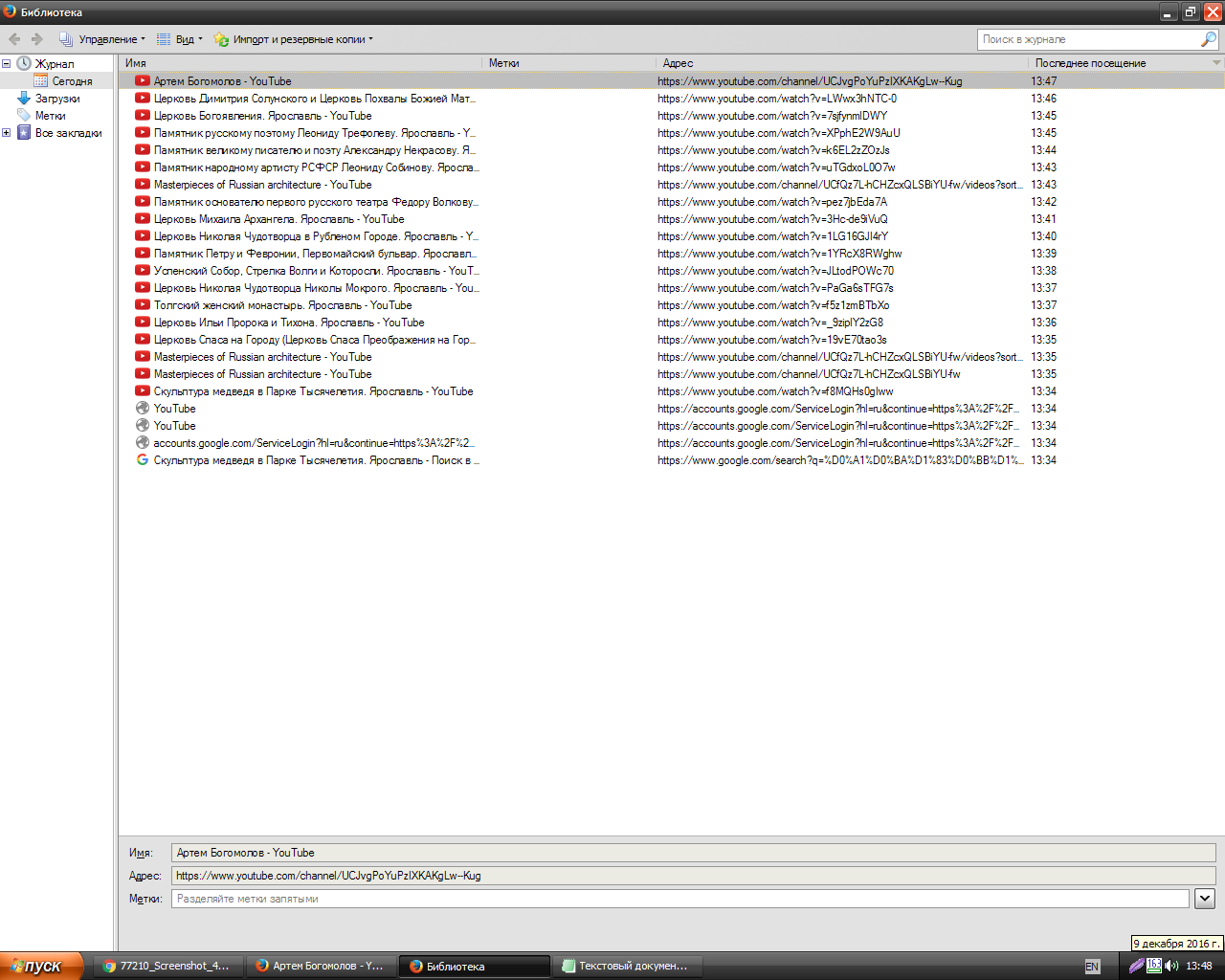Click the Метки tags input field
This screenshot has width=1225, height=980.
click(680, 899)
